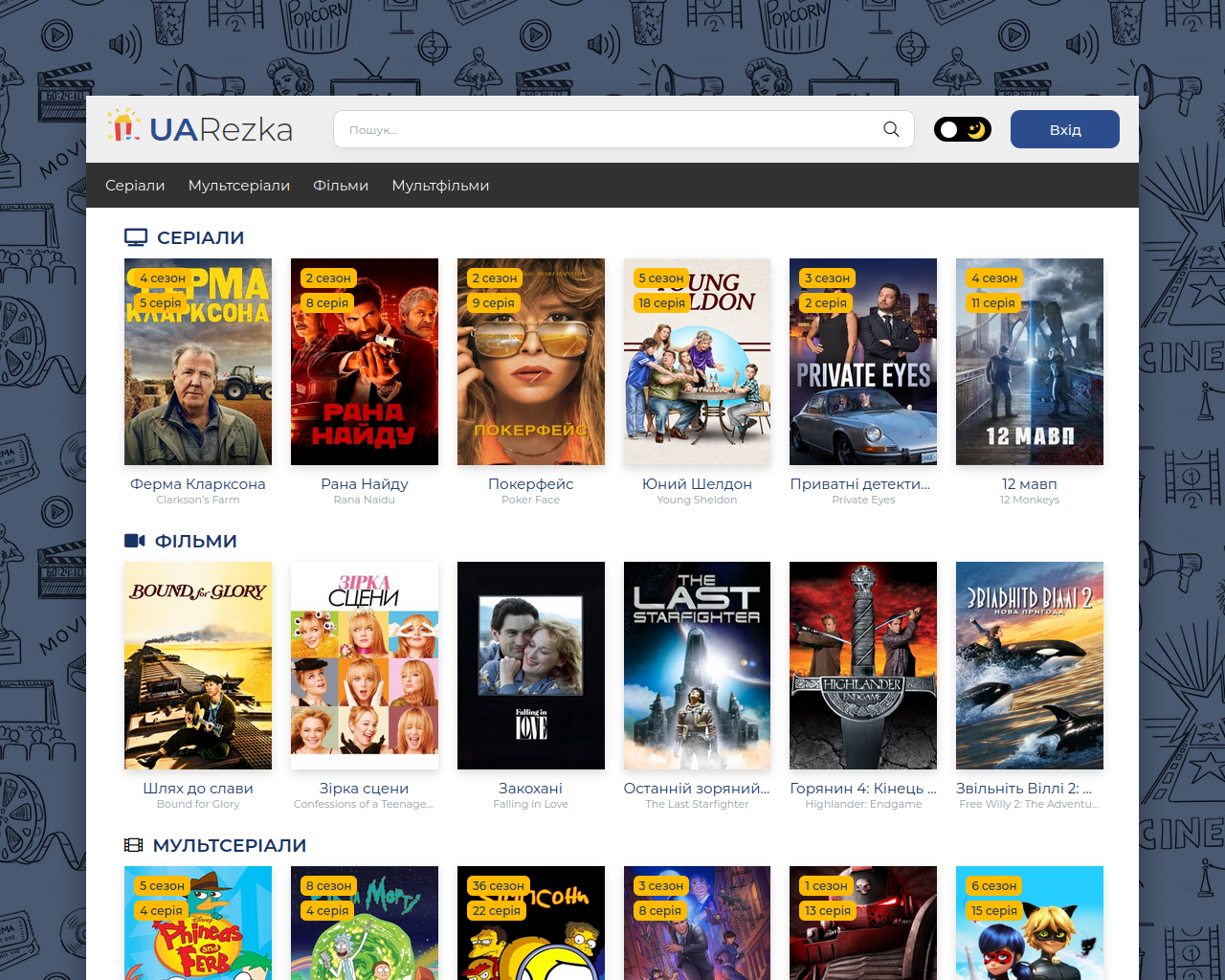The image size is (1225, 980).
Task: Click the Шлях до слави title link
Action: pyautogui.click(x=198, y=789)
